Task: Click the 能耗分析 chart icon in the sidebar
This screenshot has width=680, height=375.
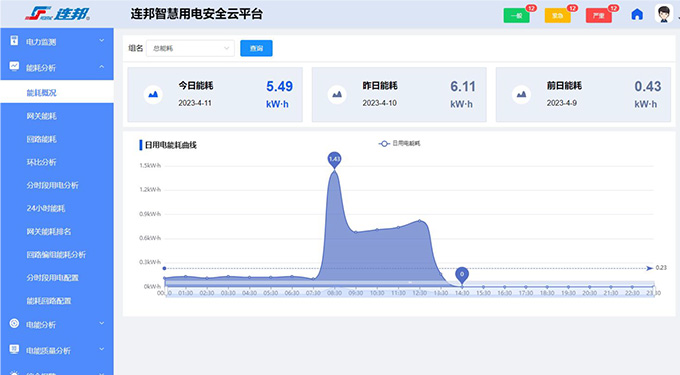Action: [14, 66]
